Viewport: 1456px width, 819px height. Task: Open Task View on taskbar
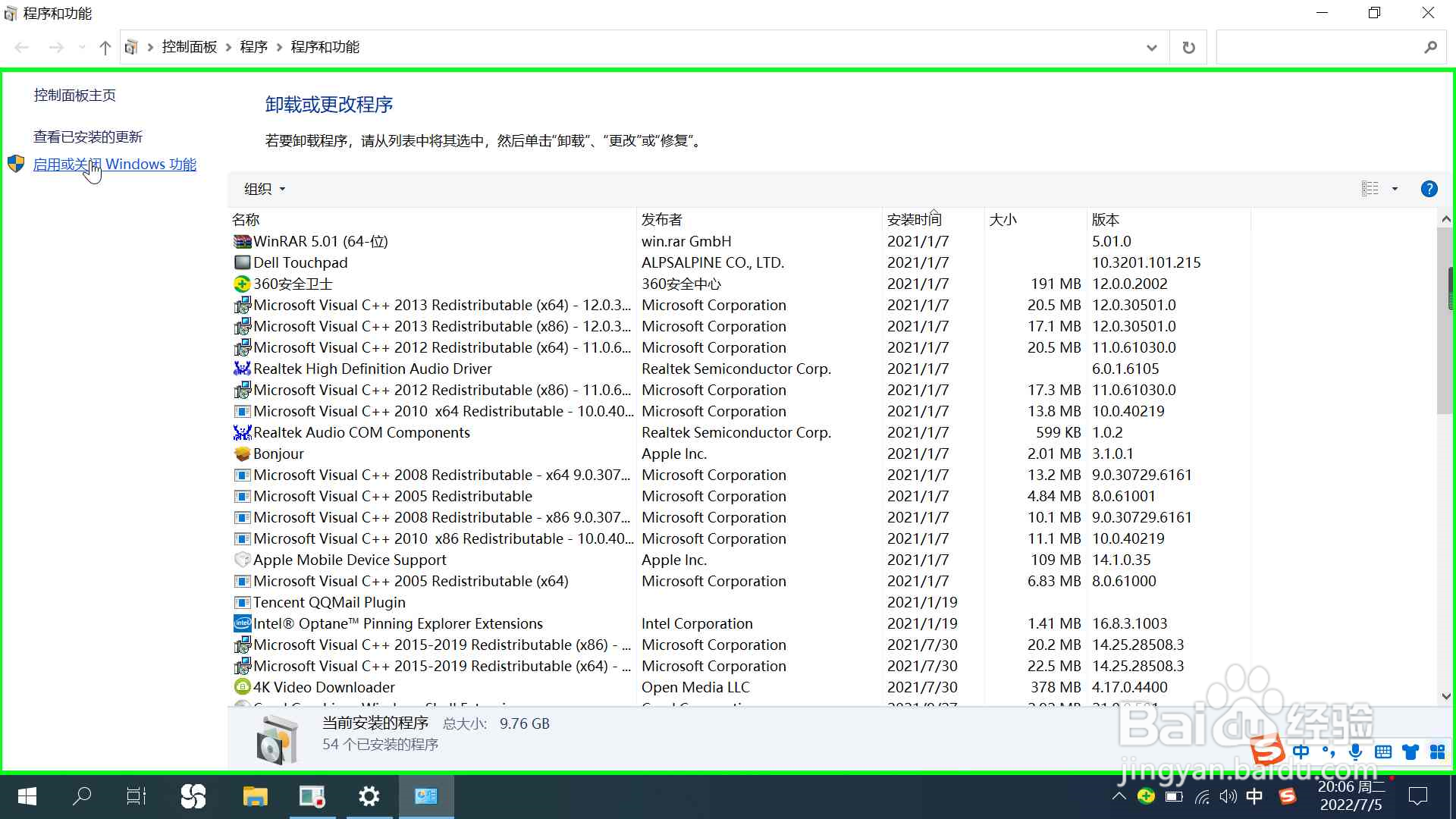(x=136, y=796)
